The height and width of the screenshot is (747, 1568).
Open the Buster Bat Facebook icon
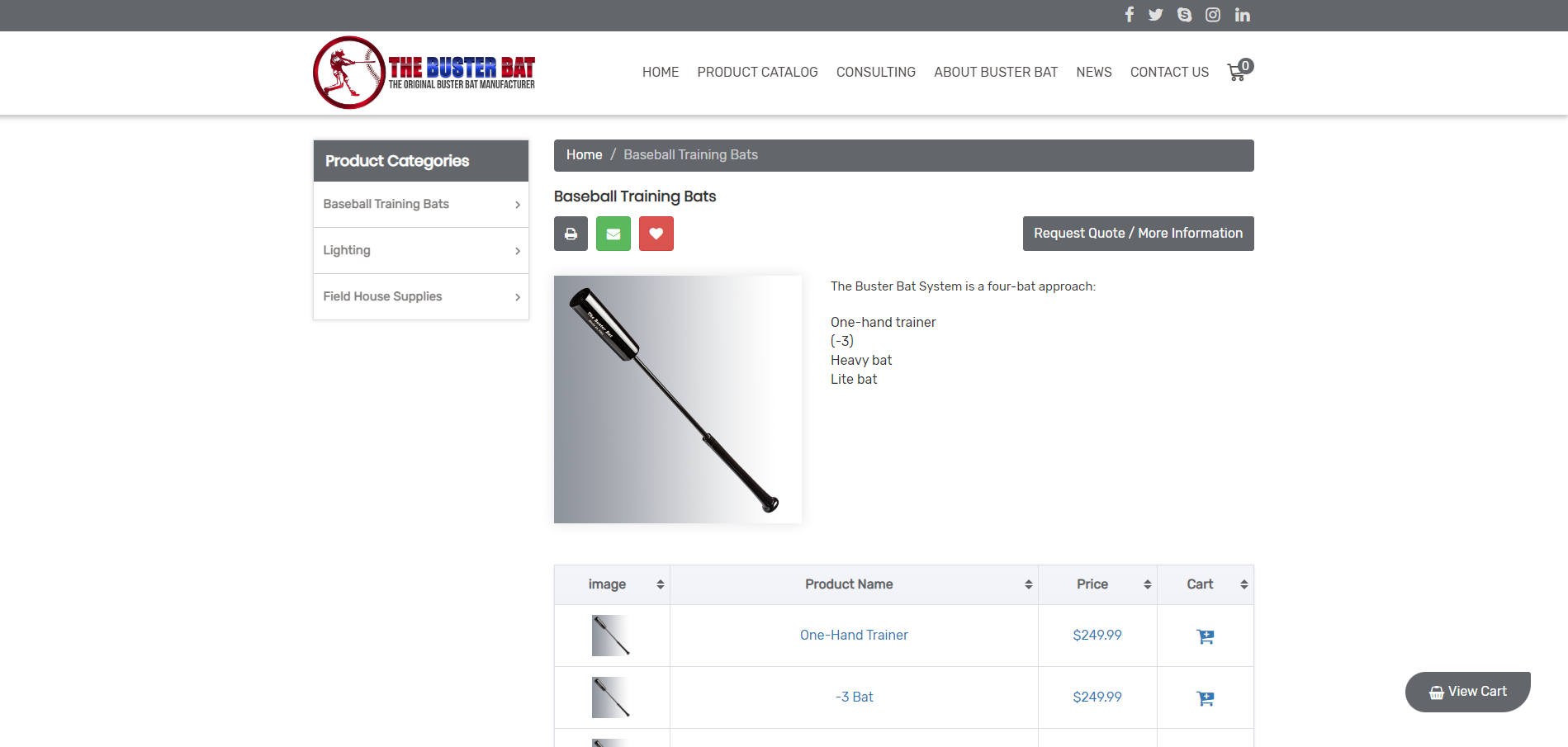click(1129, 14)
